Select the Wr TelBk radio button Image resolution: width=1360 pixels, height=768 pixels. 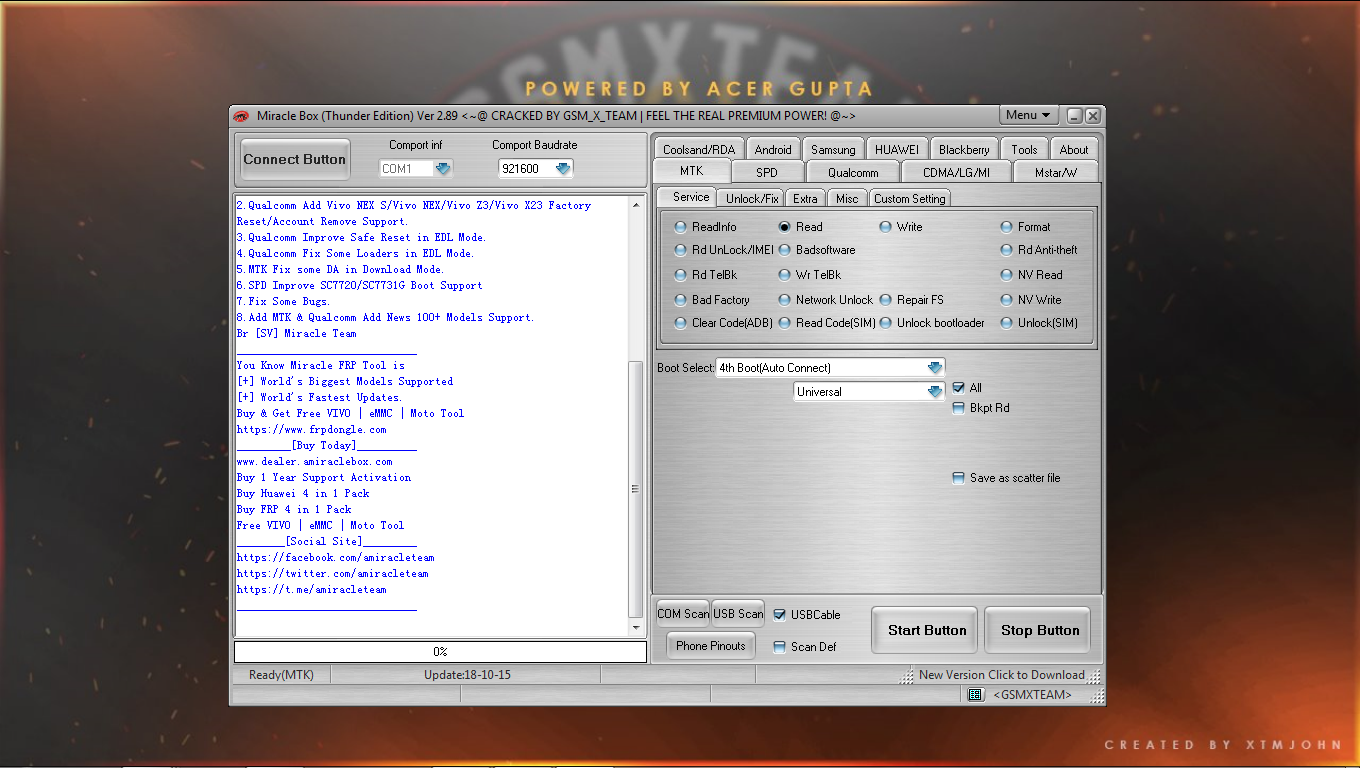pos(785,275)
